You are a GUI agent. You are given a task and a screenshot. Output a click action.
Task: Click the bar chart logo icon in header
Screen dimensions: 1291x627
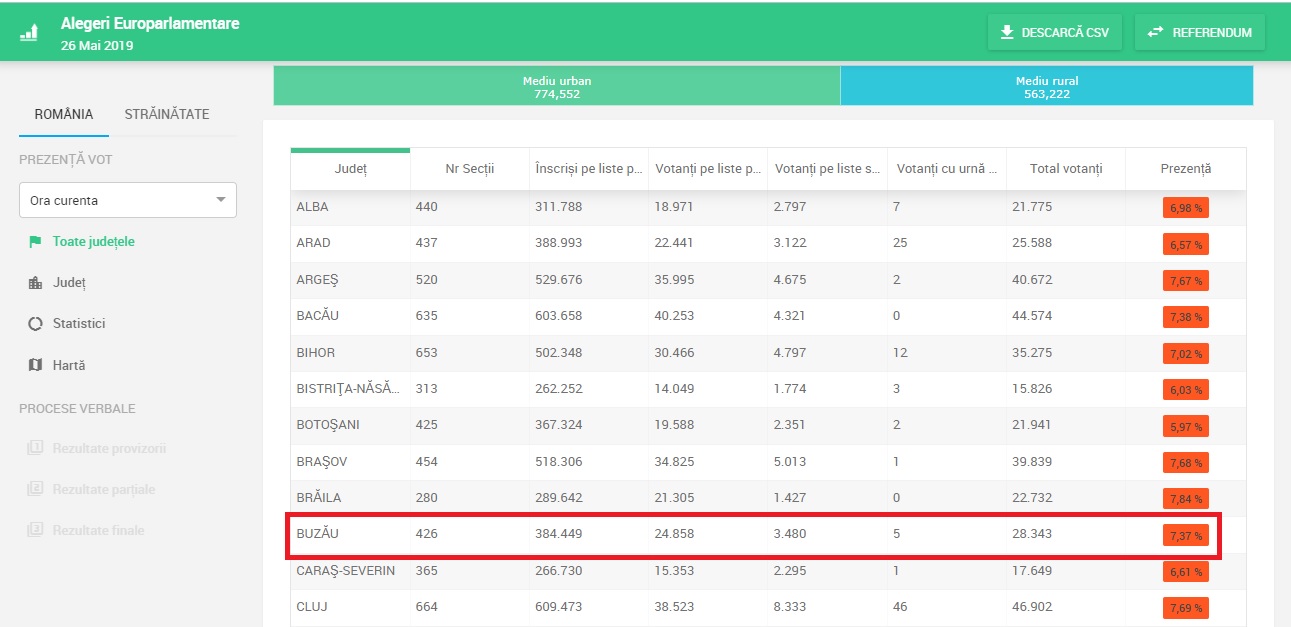[30, 32]
